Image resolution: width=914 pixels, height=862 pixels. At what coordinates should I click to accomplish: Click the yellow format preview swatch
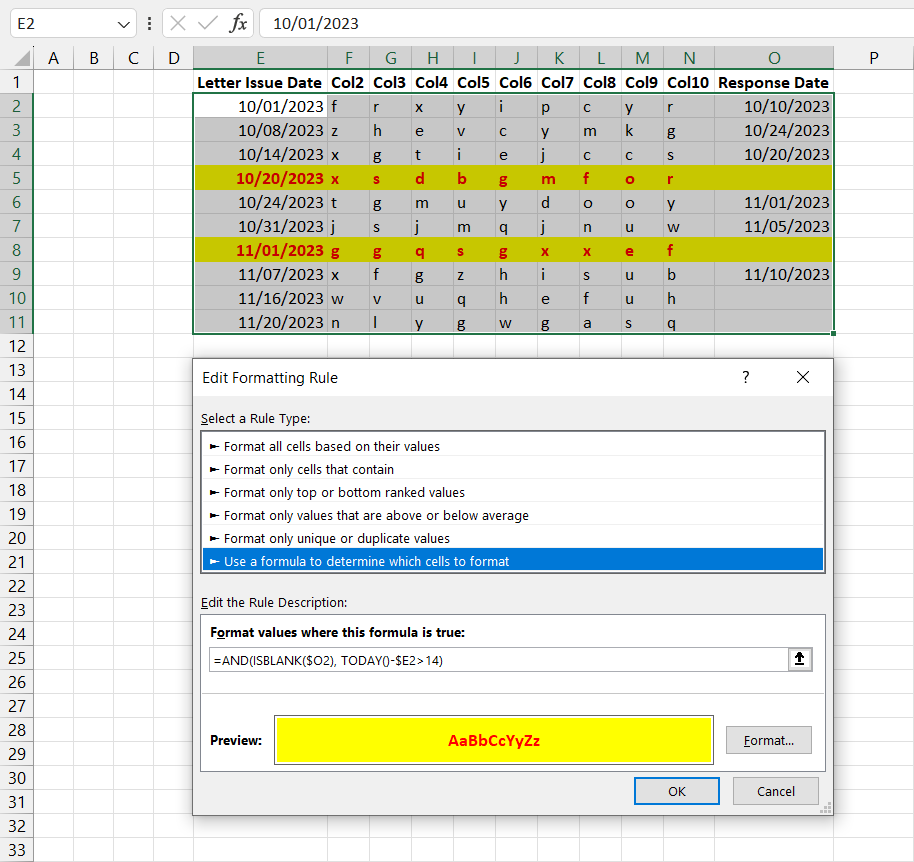(x=493, y=740)
